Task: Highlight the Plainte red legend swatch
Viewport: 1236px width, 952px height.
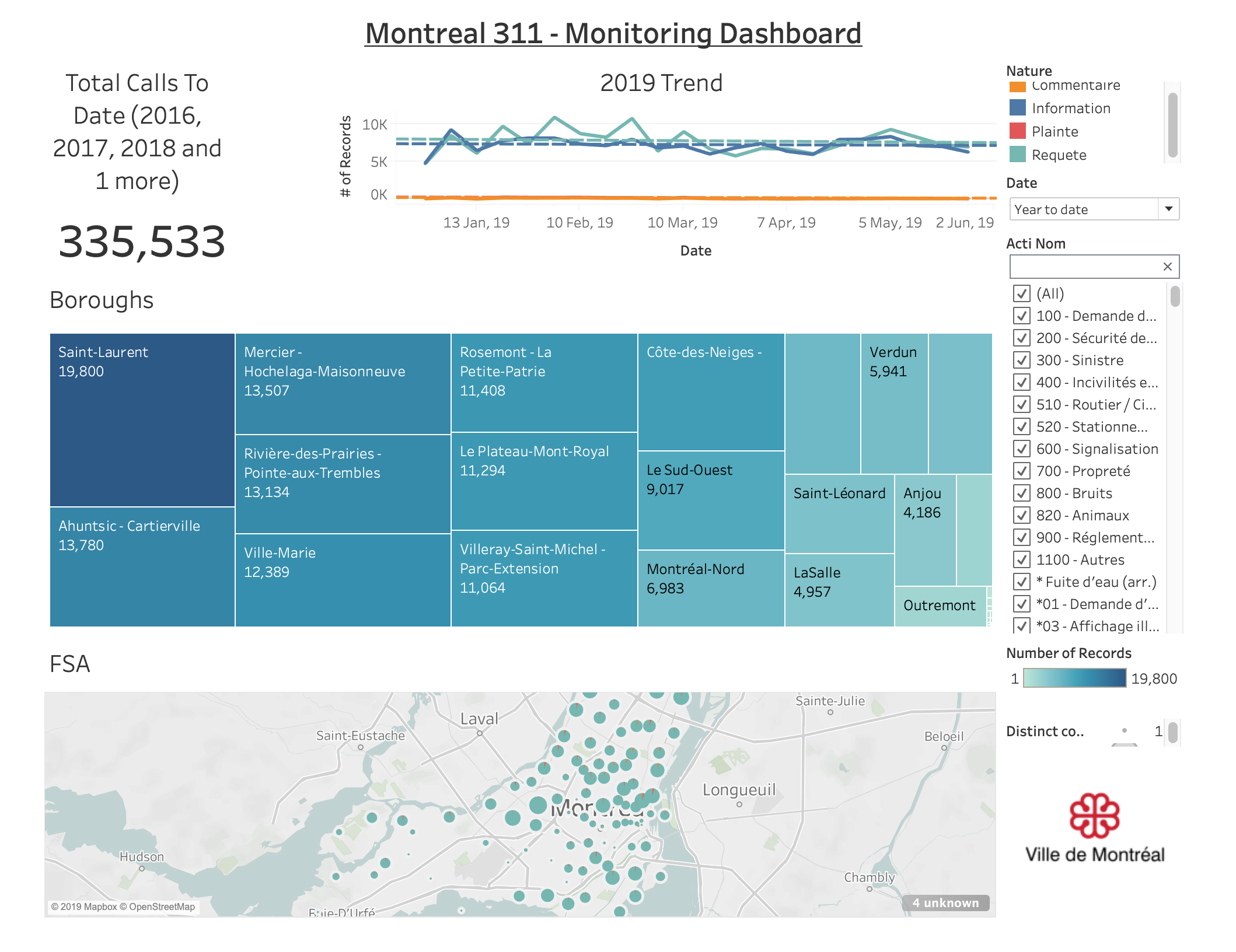Action: pos(1017,131)
